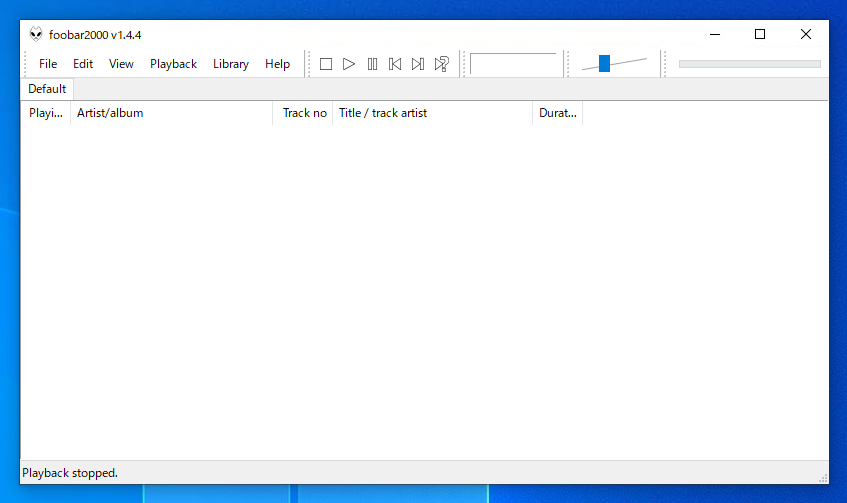Screen dimensions: 847x503
Task: Open the File menu
Action: coord(48,64)
